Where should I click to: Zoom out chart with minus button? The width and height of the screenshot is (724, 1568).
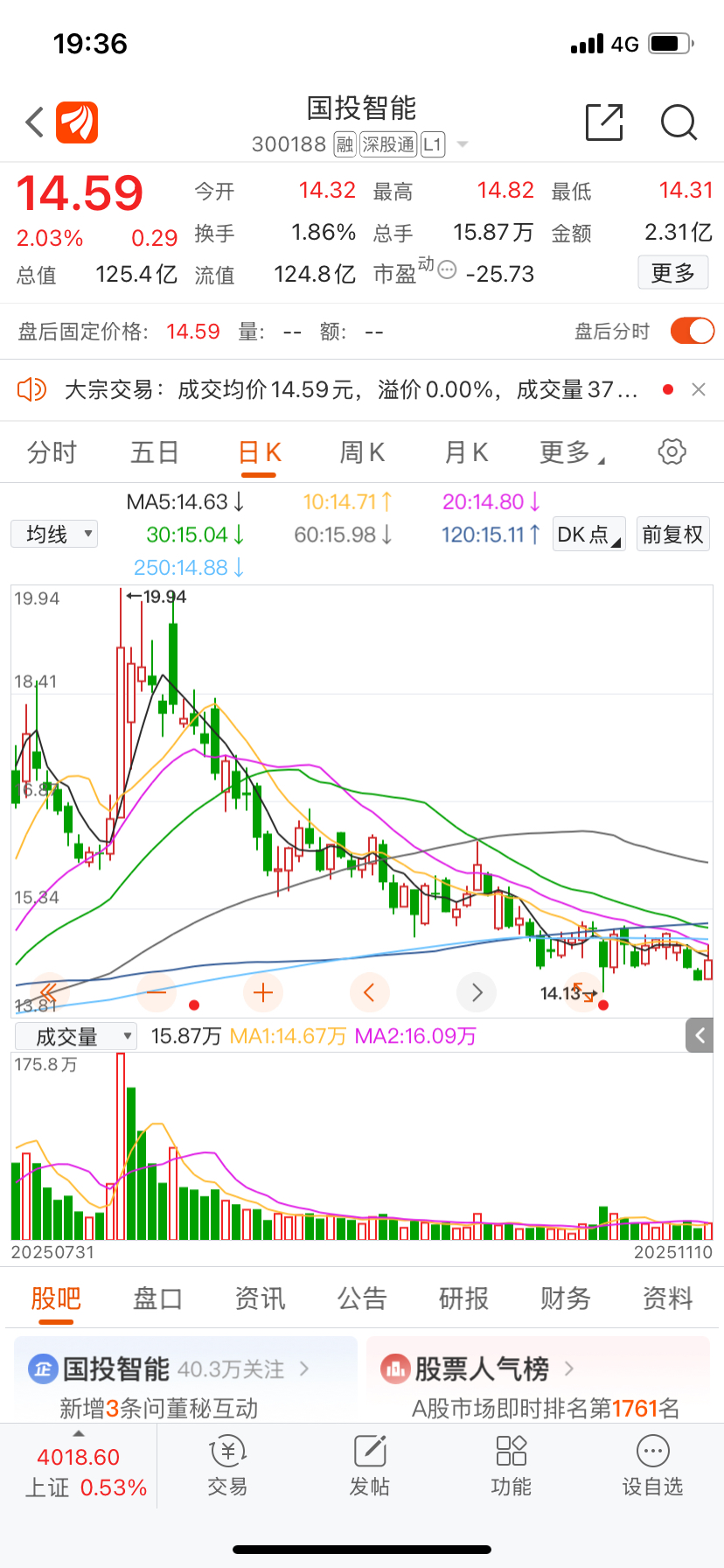[157, 992]
